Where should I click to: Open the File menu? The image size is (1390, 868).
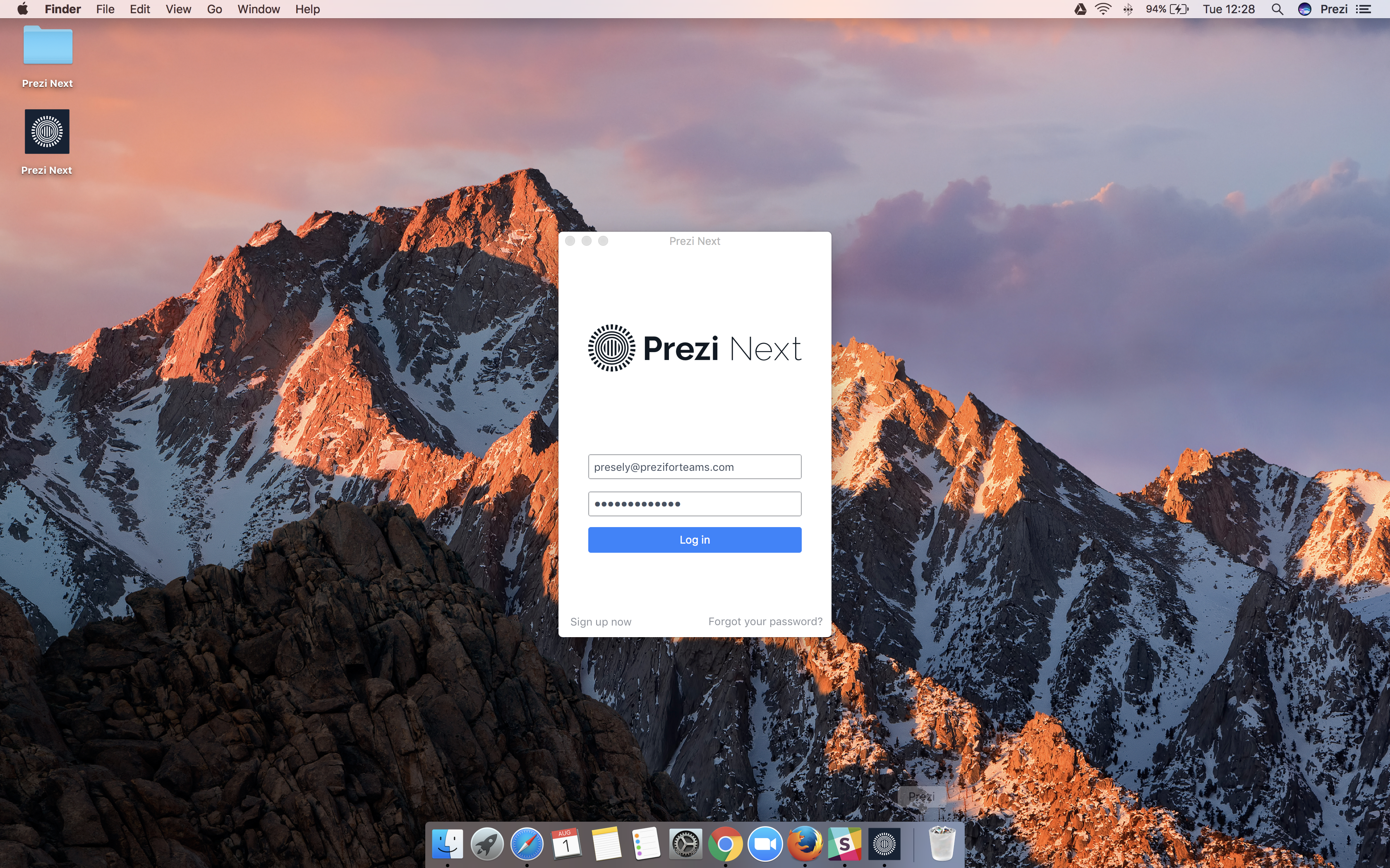(x=105, y=9)
